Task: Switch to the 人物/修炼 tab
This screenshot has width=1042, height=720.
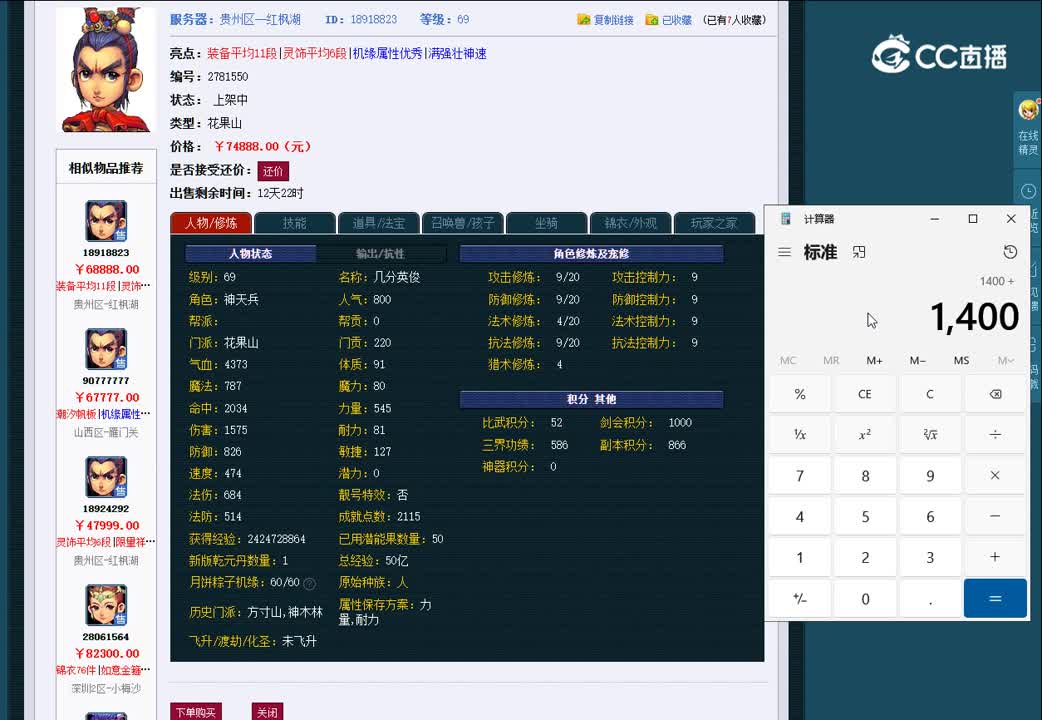Action: (x=211, y=223)
